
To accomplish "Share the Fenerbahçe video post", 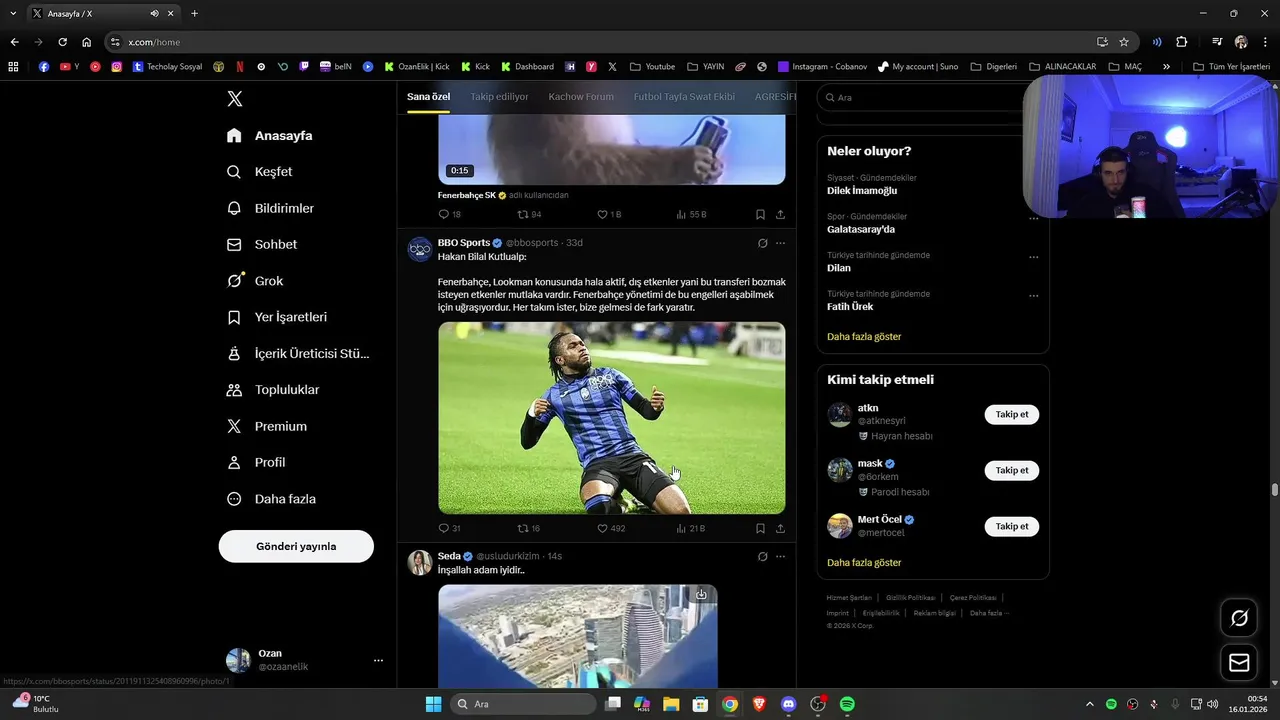I will pos(780,214).
